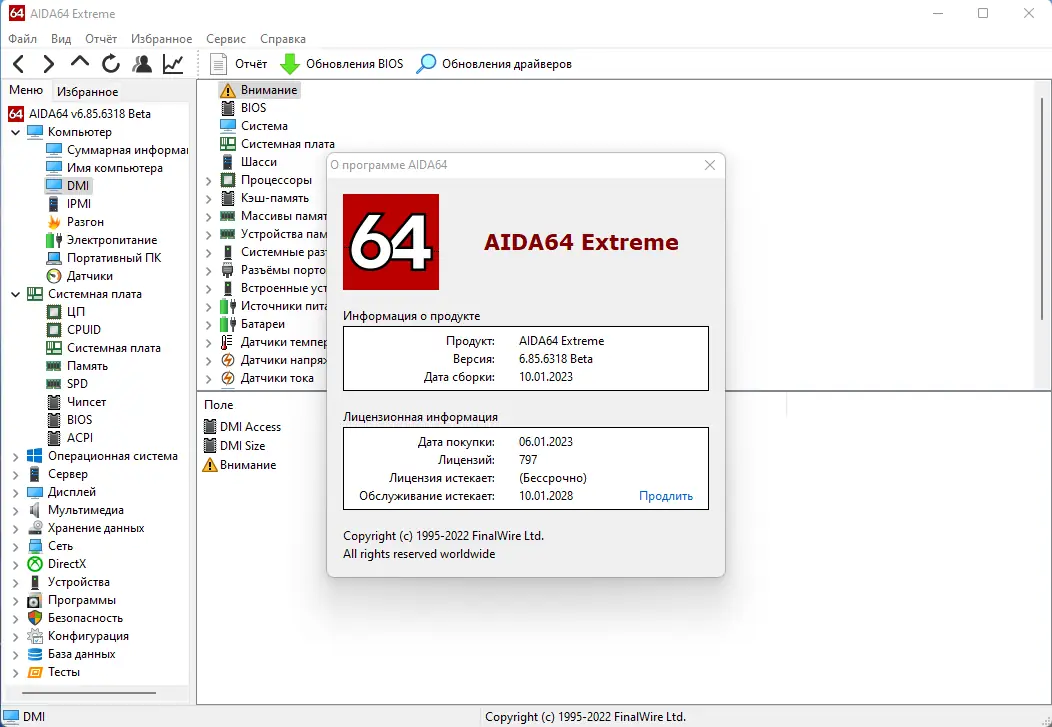
Task: Open the Сервис menu
Action: [x=226, y=39]
